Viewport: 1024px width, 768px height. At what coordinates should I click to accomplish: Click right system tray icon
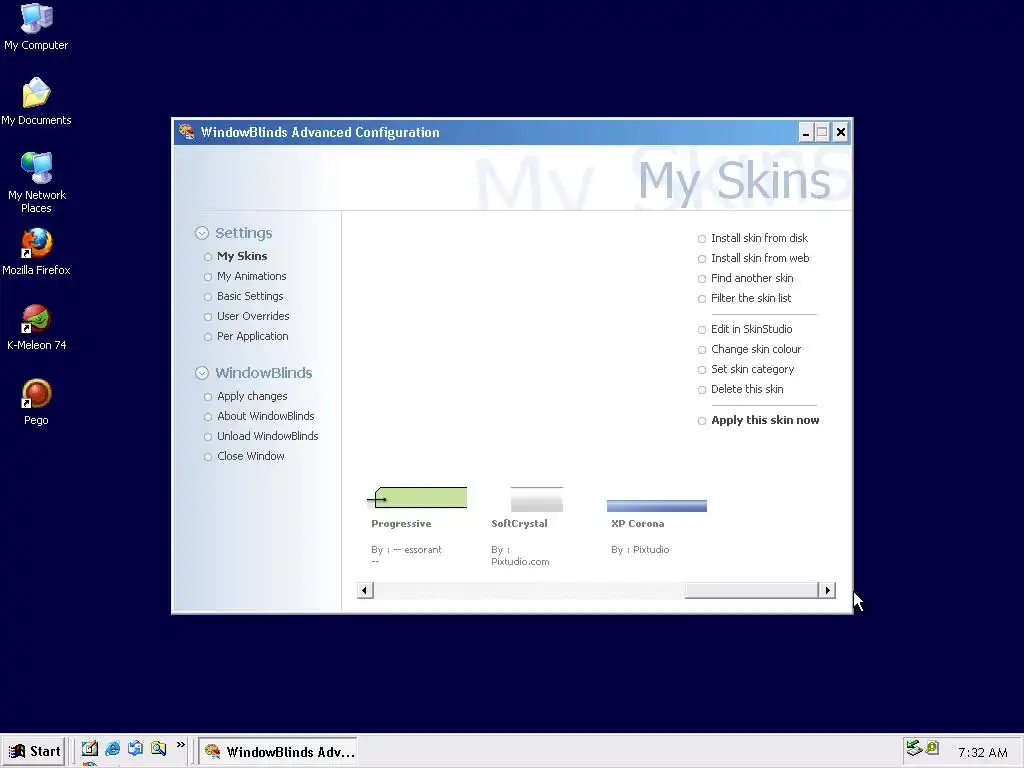pyautogui.click(x=932, y=748)
